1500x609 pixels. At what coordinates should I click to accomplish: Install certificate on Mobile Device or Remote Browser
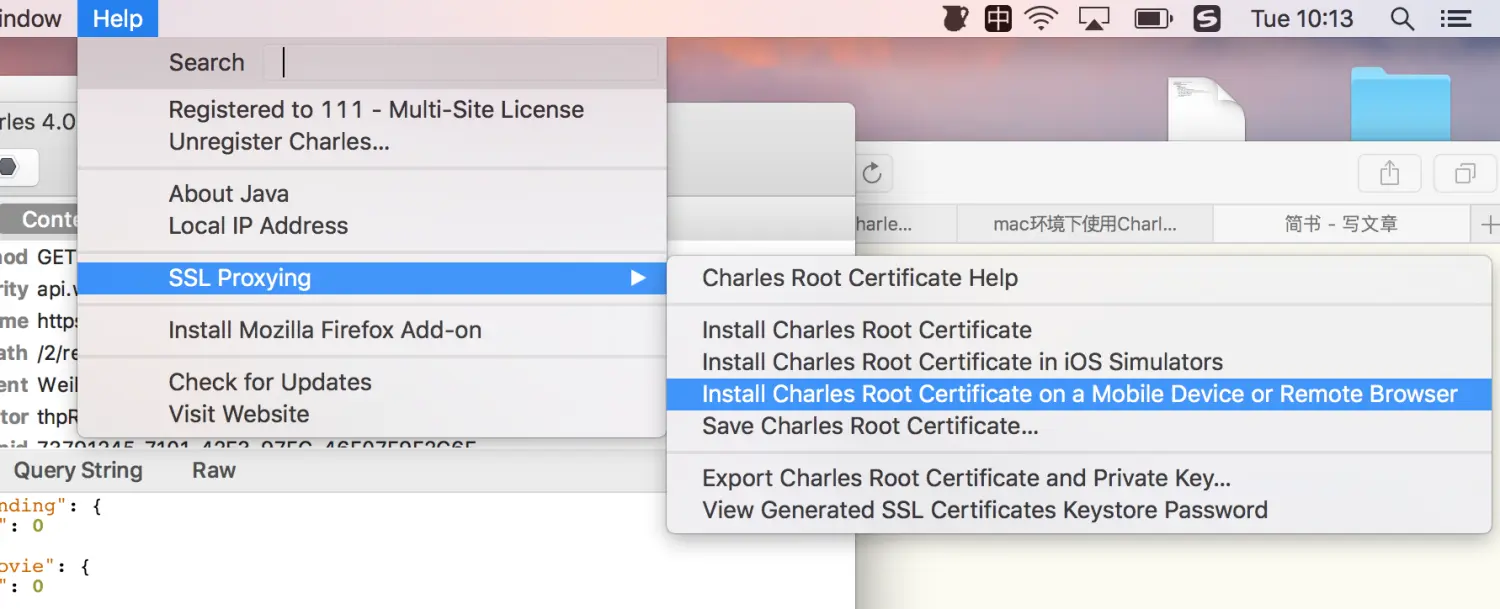1079,394
